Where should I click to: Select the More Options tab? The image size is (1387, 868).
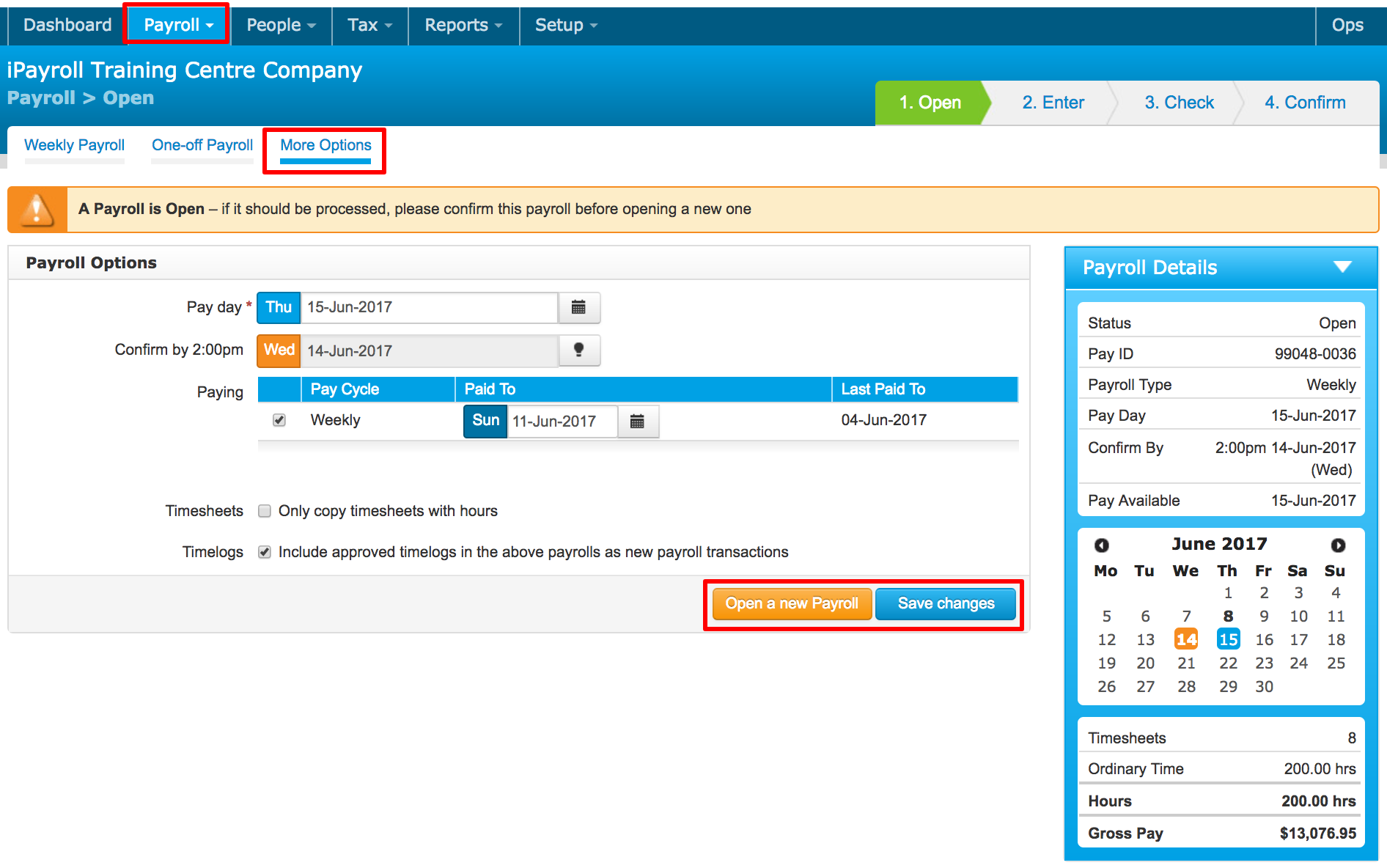(325, 145)
